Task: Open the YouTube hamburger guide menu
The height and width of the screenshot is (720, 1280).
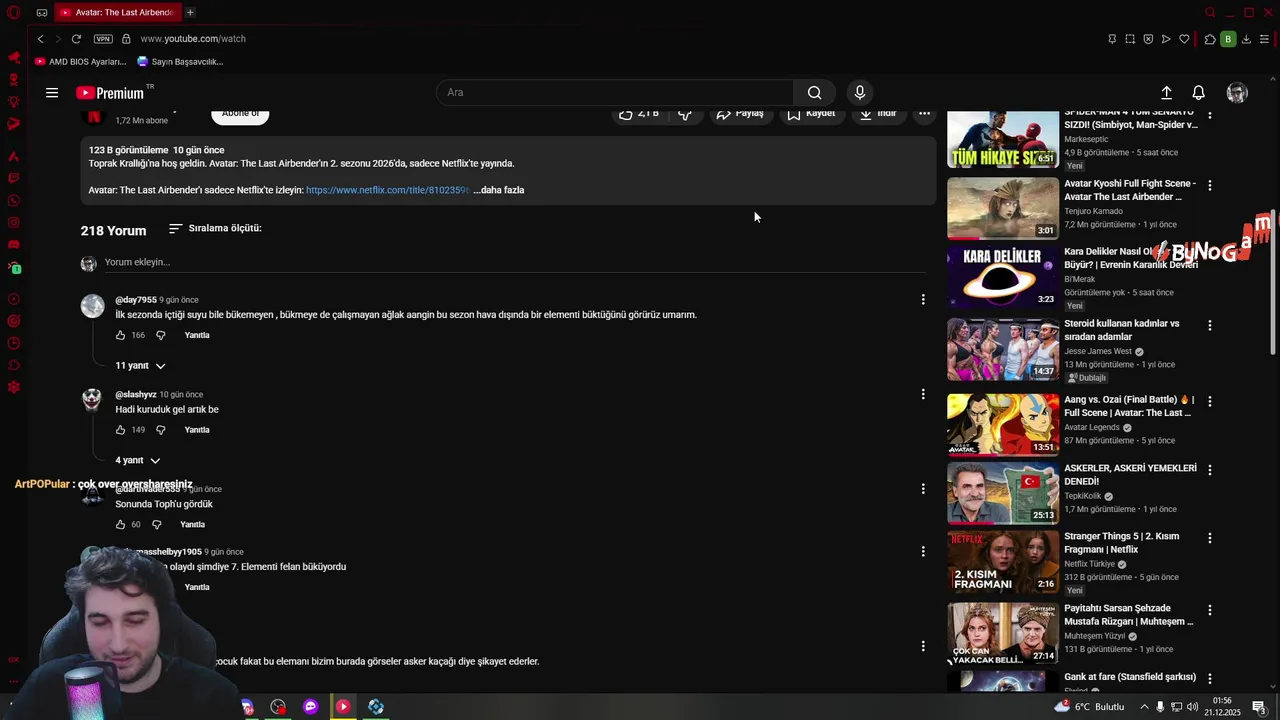Action: [x=52, y=93]
